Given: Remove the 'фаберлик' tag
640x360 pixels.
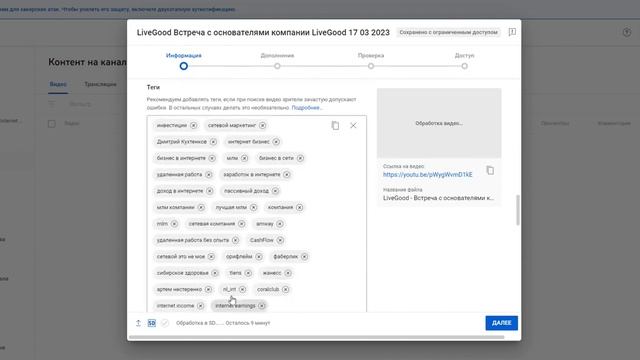Looking at the screenshot, I should 304,256.
